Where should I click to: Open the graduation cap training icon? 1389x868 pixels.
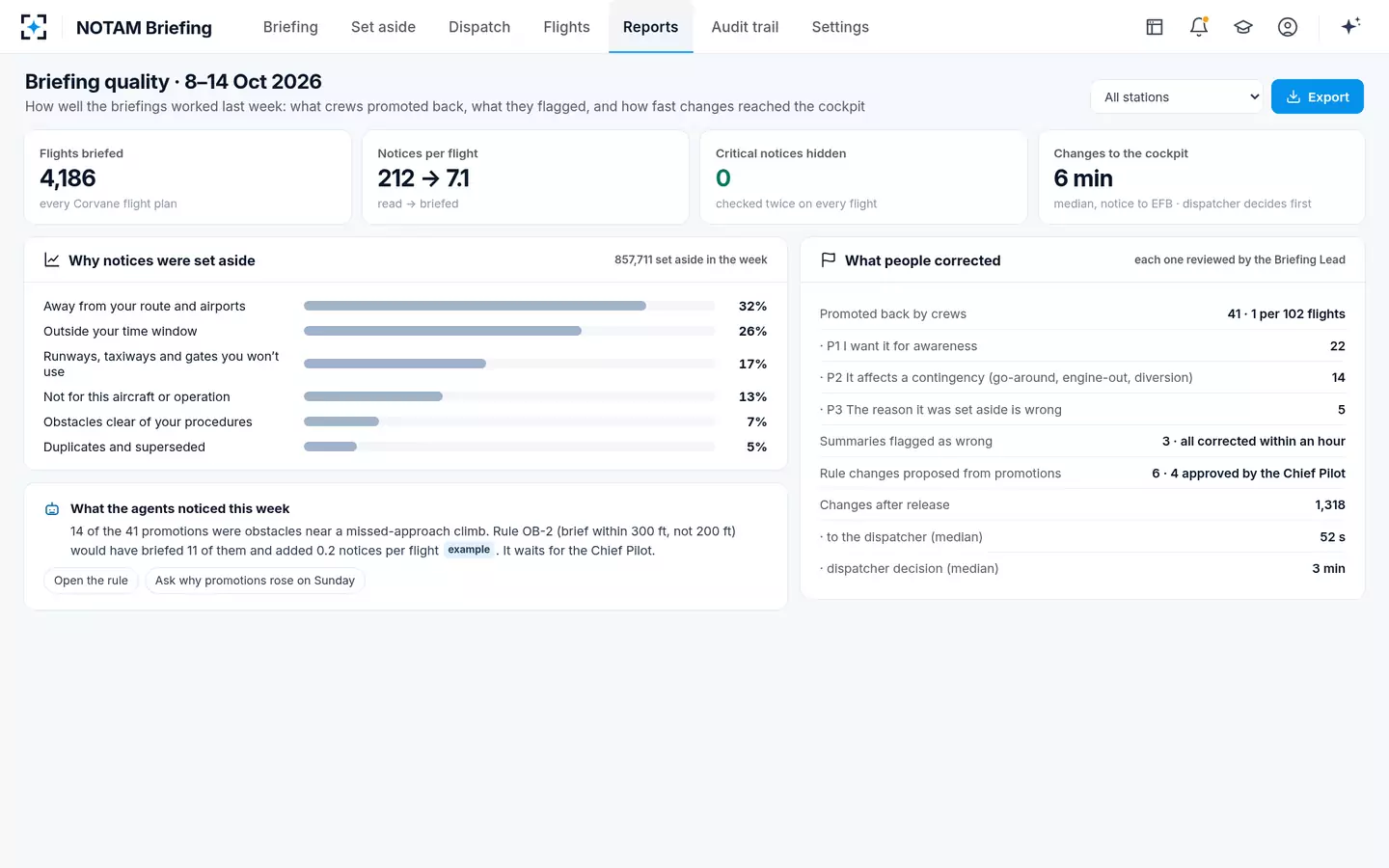(x=1243, y=27)
